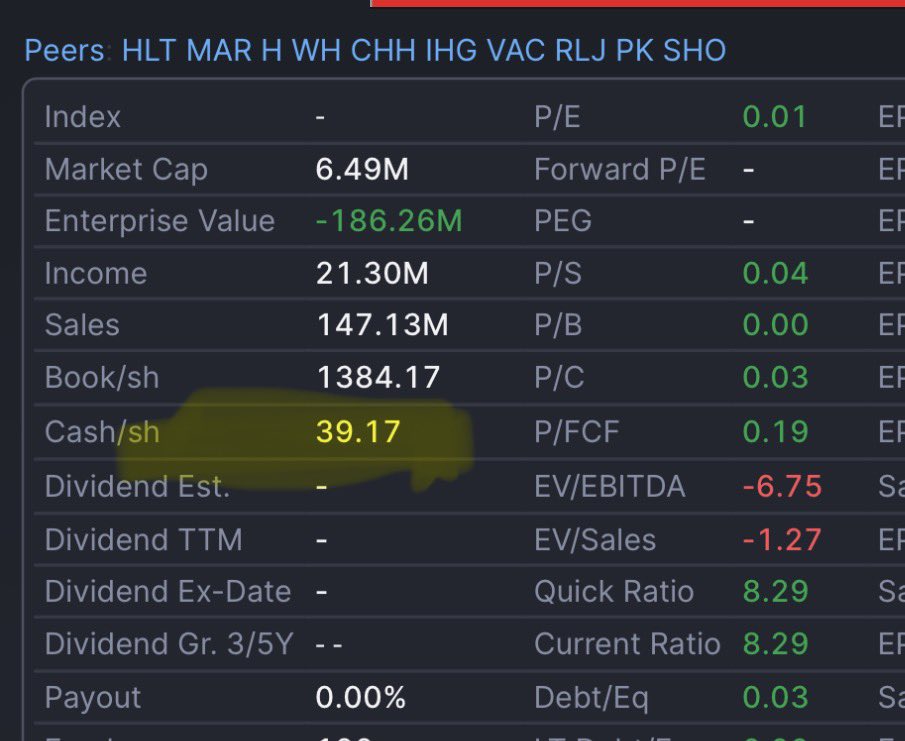Open the VAC peer ticker link
The width and height of the screenshot is (905, 741).
pos(516,50)
